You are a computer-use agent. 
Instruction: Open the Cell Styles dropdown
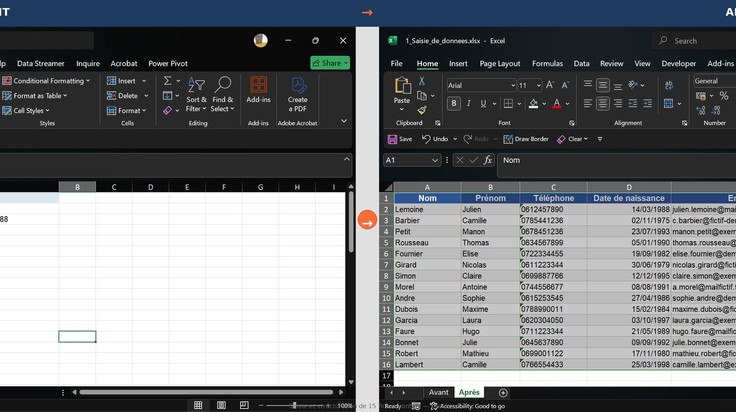point(26,111)
